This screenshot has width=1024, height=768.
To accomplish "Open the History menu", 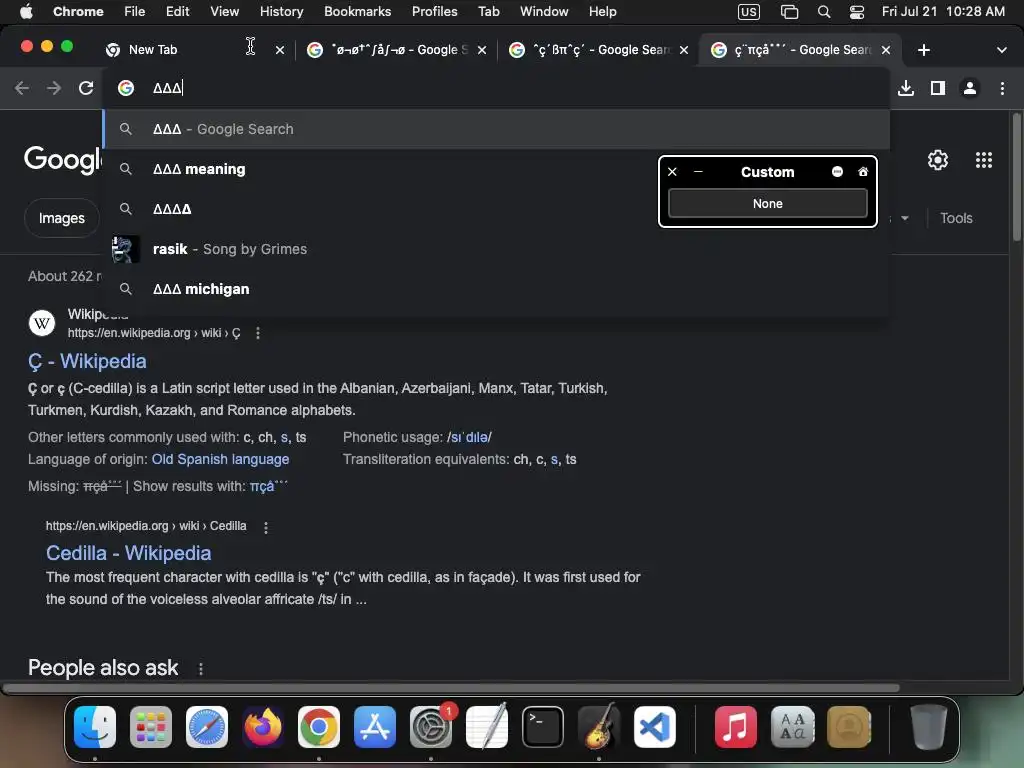I will coord(281,12).
